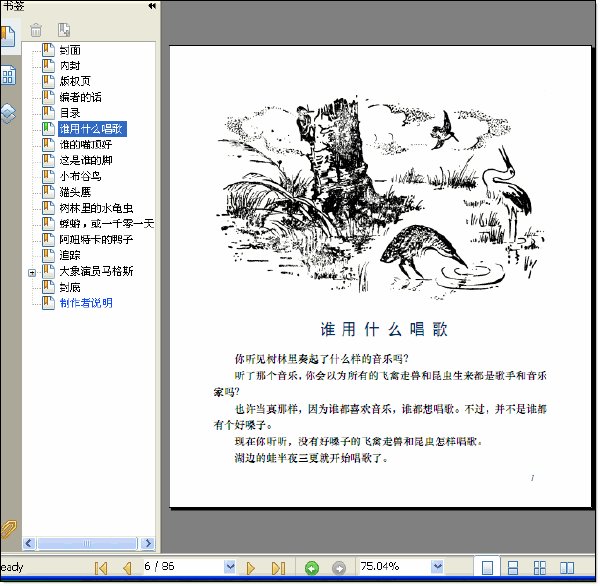This screenshot has width=600, height=586.
Task: Select the 版权页 bookmark
Action: (x=75, y=81)
